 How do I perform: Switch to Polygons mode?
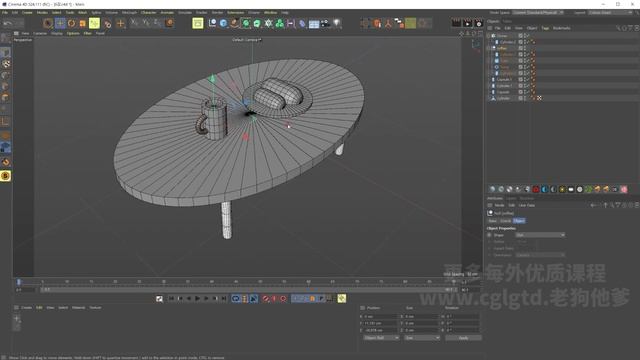tap(6, 98)
